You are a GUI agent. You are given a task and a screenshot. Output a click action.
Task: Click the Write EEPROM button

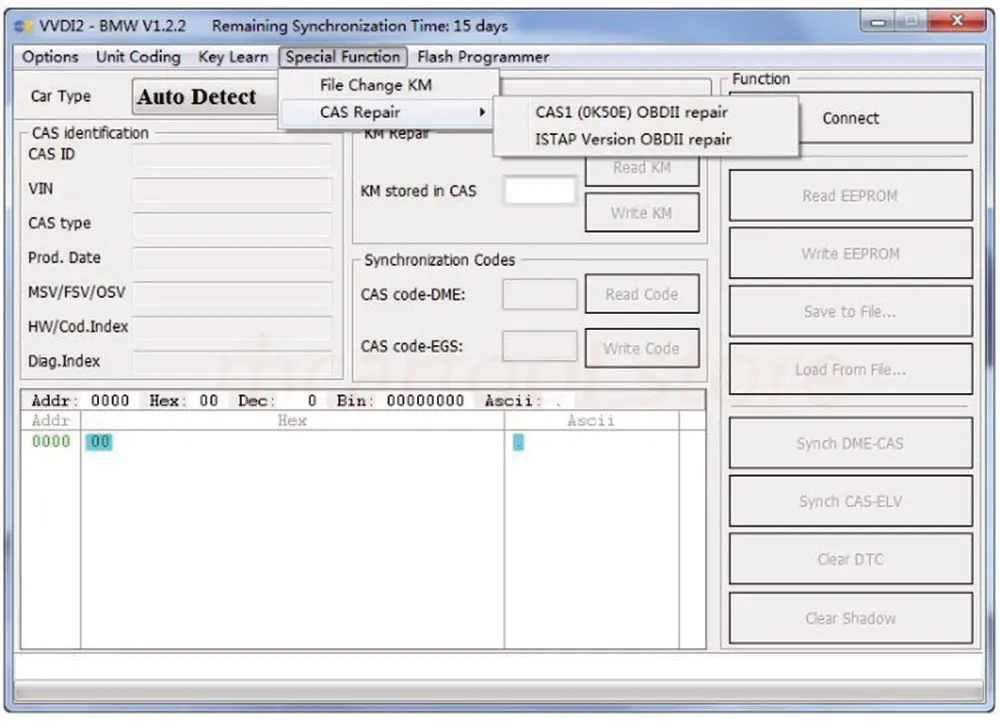(850, 254)
